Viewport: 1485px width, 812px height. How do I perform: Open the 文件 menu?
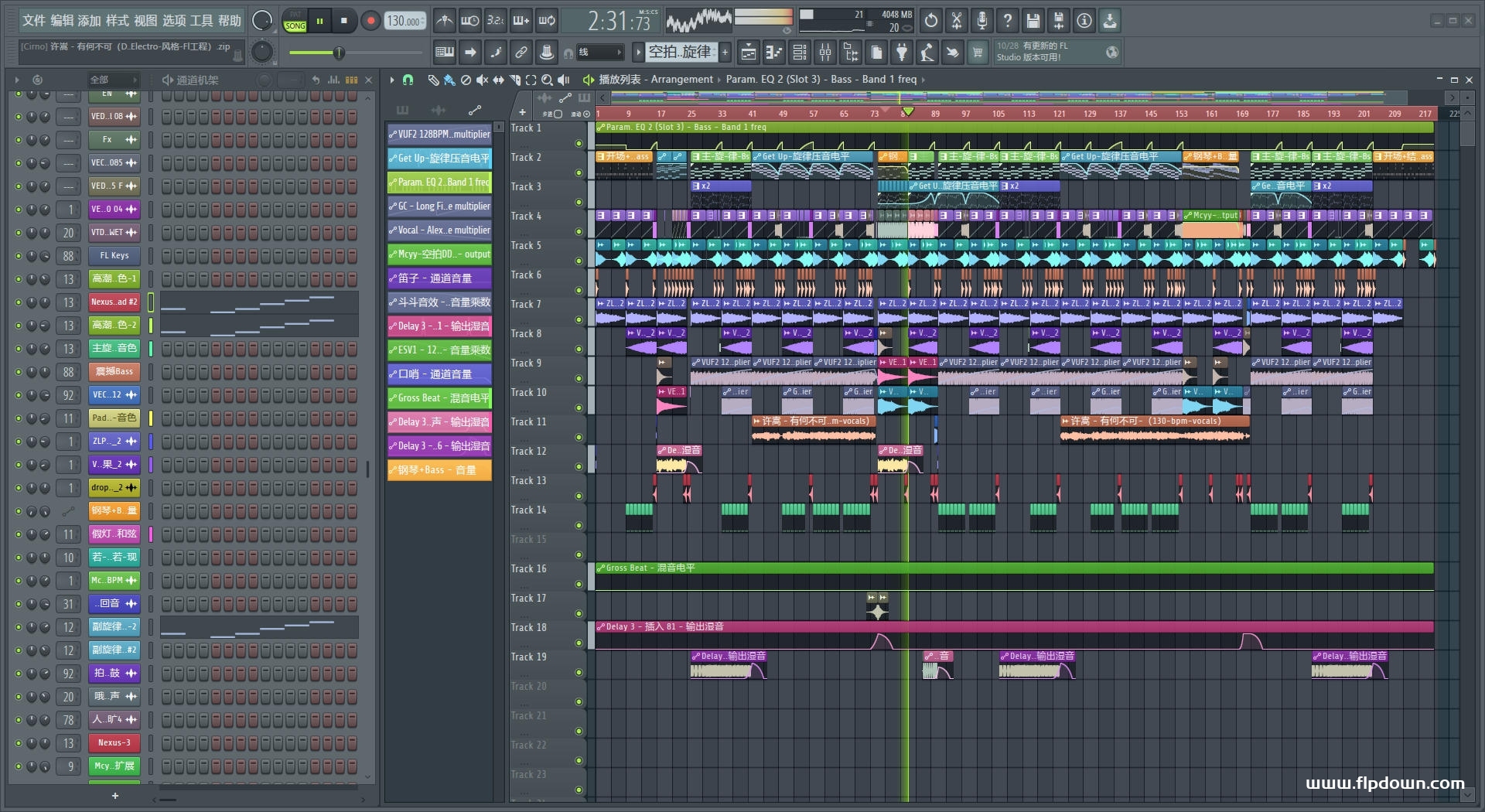click(x=33, y=21)
